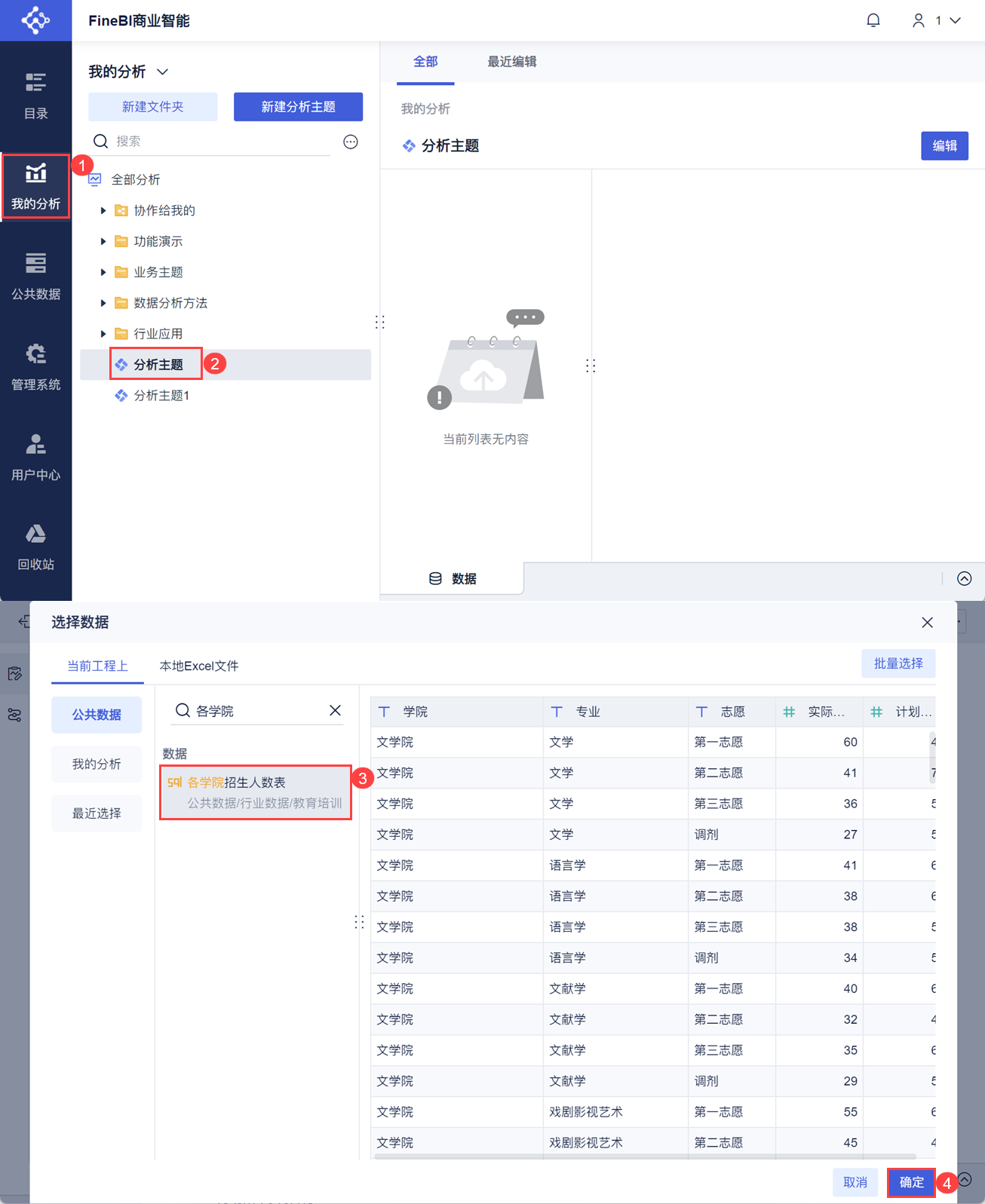Switch to the 本地Excel文件 tab

point(199,666)
